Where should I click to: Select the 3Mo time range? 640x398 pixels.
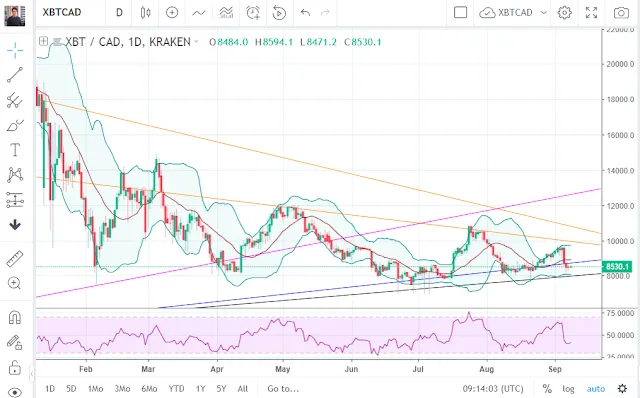[122, 389]
